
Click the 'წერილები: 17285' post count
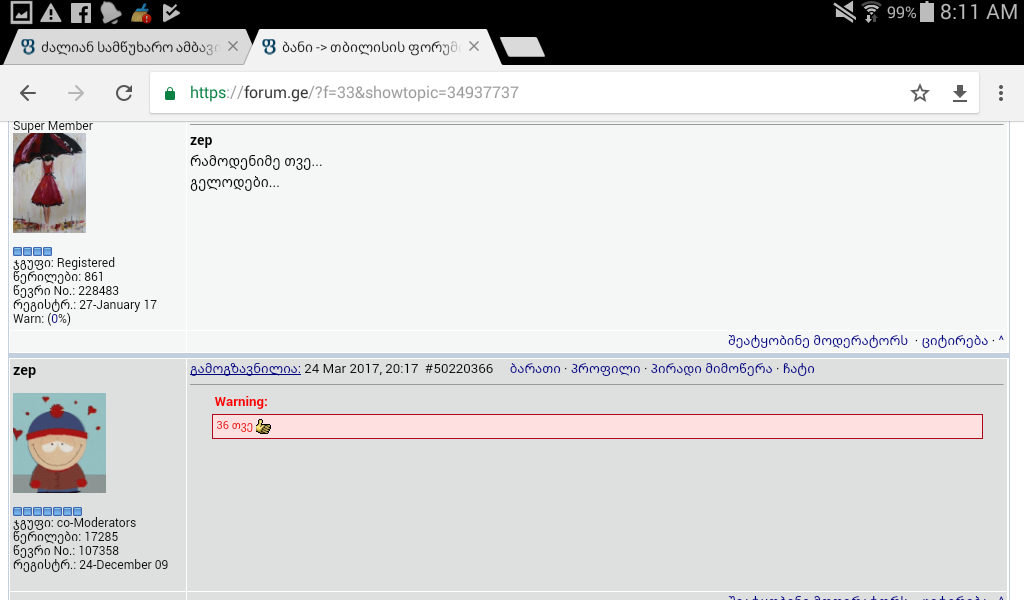pyautogui.click(x=65, y=537)
